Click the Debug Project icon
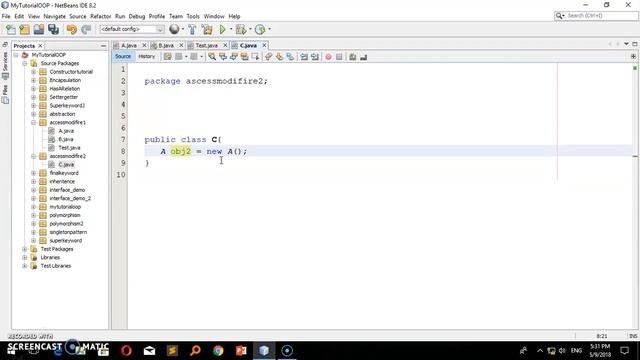Viewport: 640px width, 360px height. pyautogui.click(x=241, y=29)
